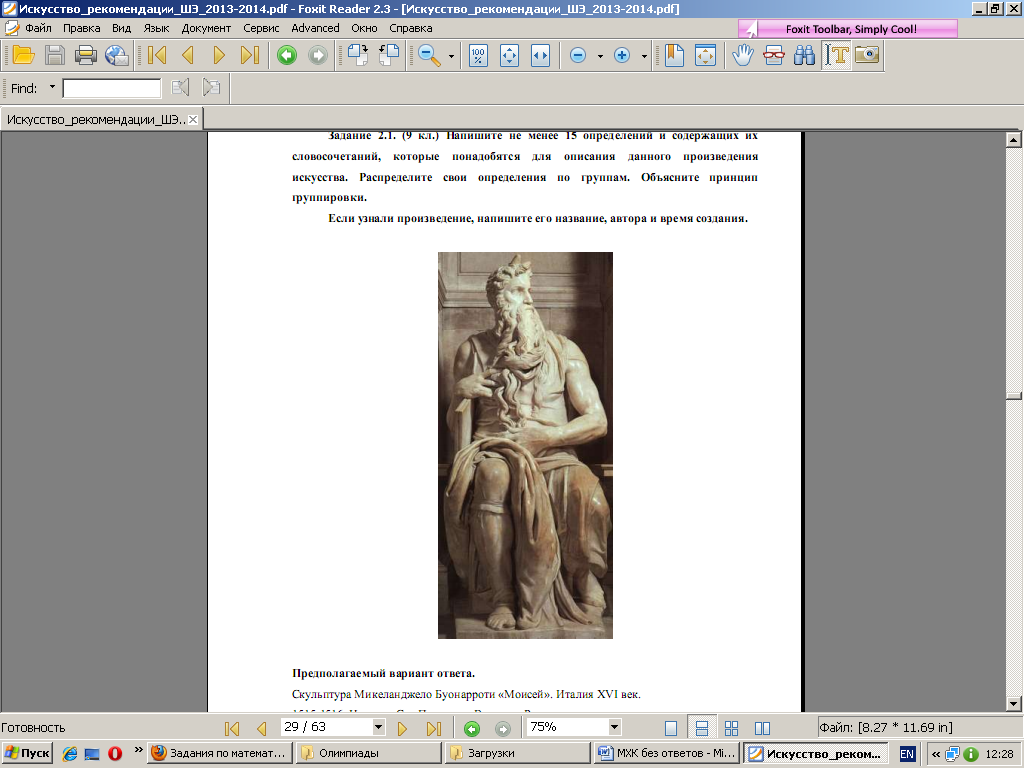Viewport: 1024px width, 768px height.
Task: Open the Пуск start menu
Action: coord(27,753)
